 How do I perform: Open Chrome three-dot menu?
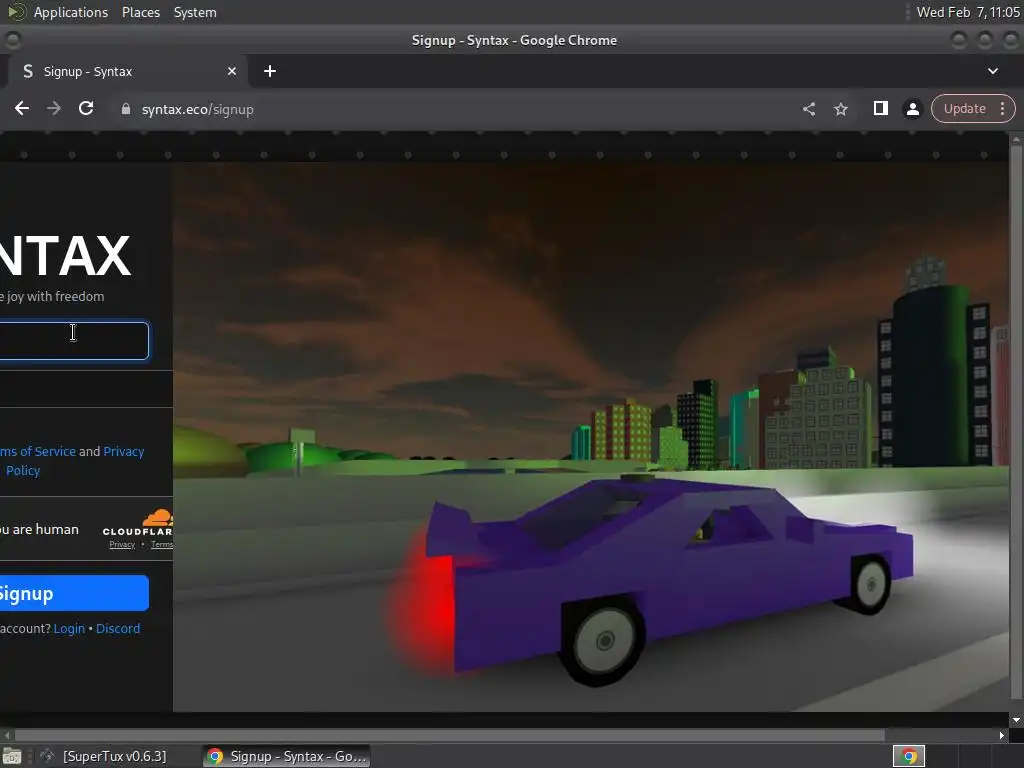(1002, 108)
